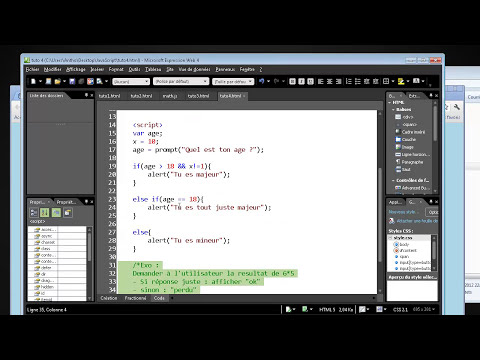
Task: Toggle Italic formatting in toolbar
Action: coord(301,81)
